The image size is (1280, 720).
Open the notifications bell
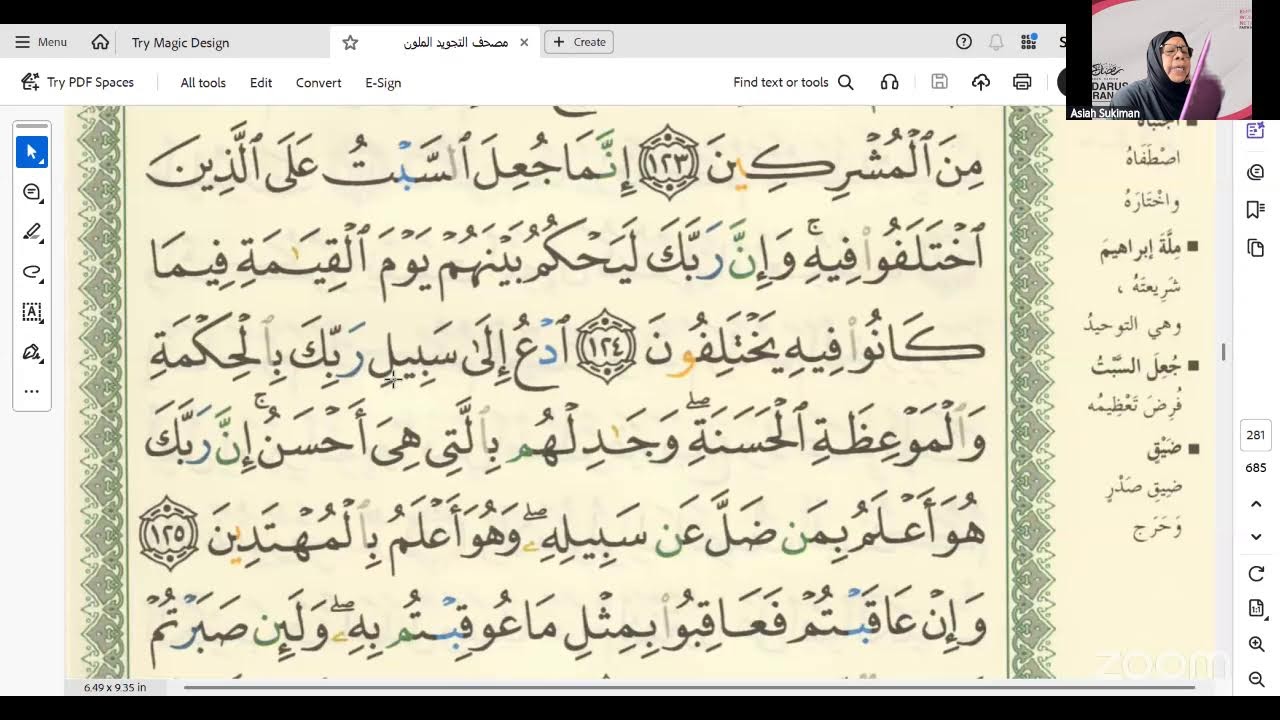[996, 42]
